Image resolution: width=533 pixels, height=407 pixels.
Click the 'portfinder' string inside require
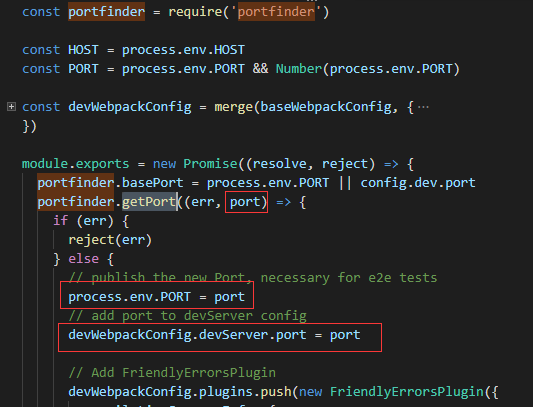point(276,12)
